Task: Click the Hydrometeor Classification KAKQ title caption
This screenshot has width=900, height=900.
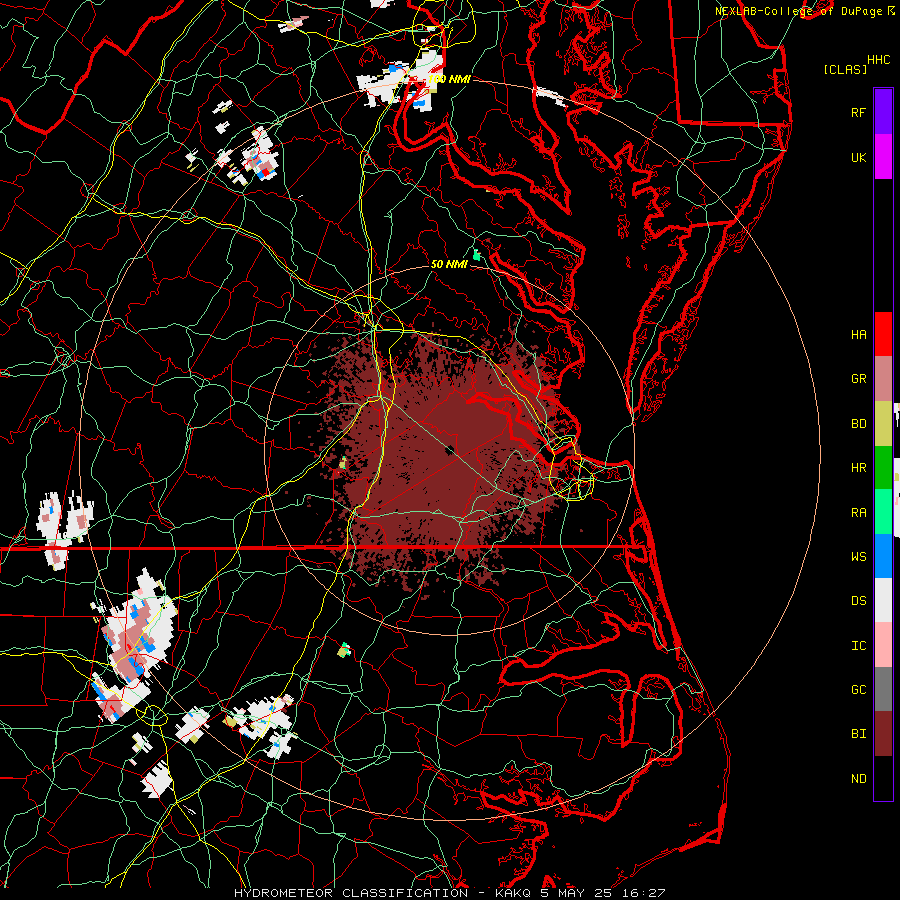Action: tap(449, 893)
